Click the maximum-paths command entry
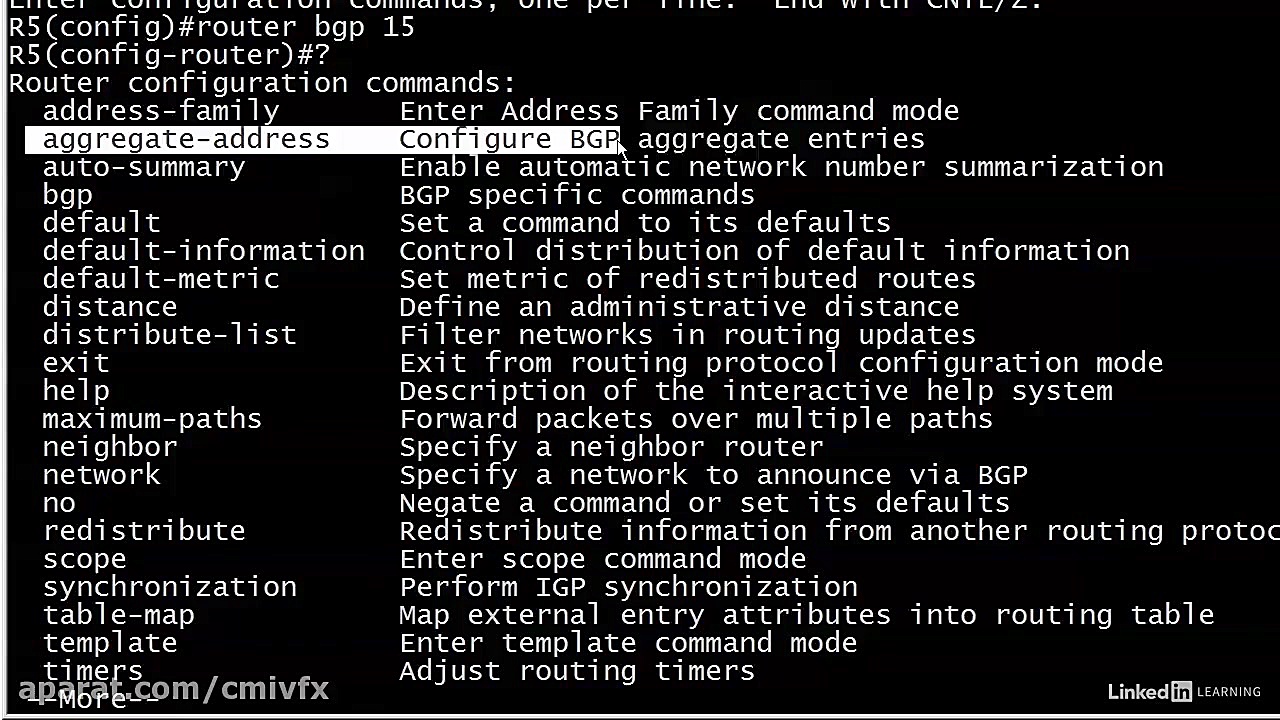The image size is (1280, 720). (x=152, y=419)
